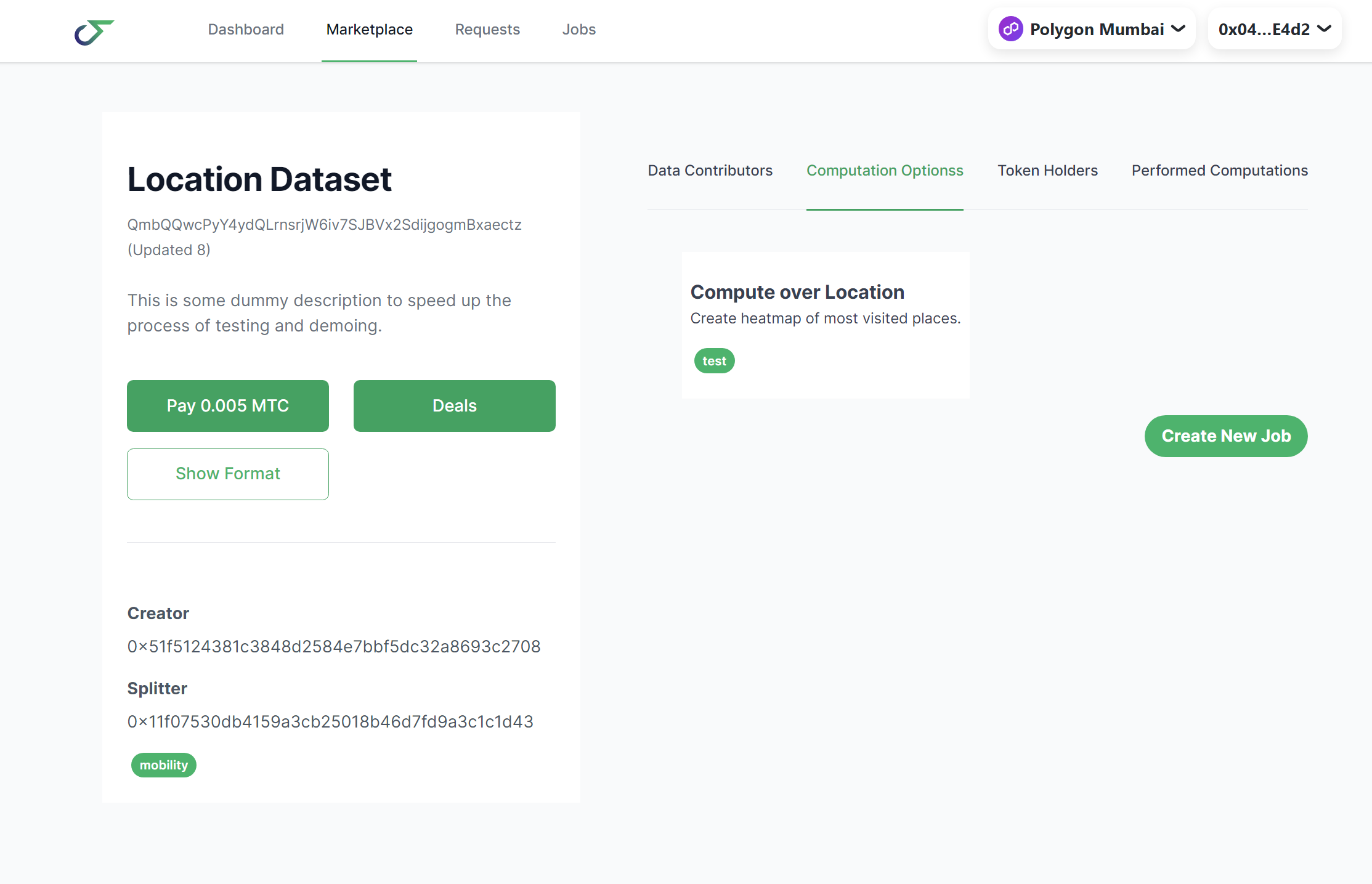
Task: Navigate to Requests
Action: click(487, 30)
